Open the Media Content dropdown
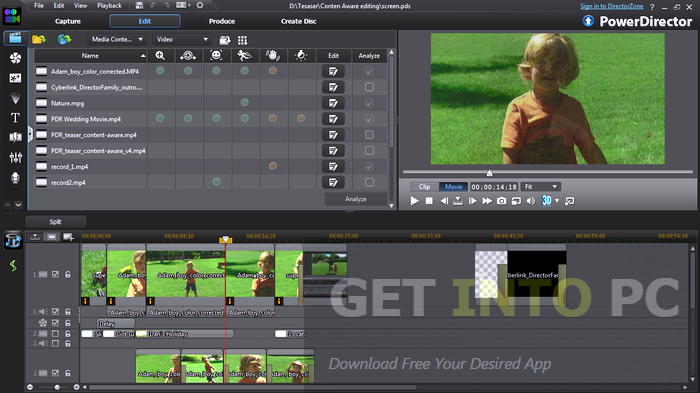Viewport: 700px width, 393px height. (x=117, y=39)
